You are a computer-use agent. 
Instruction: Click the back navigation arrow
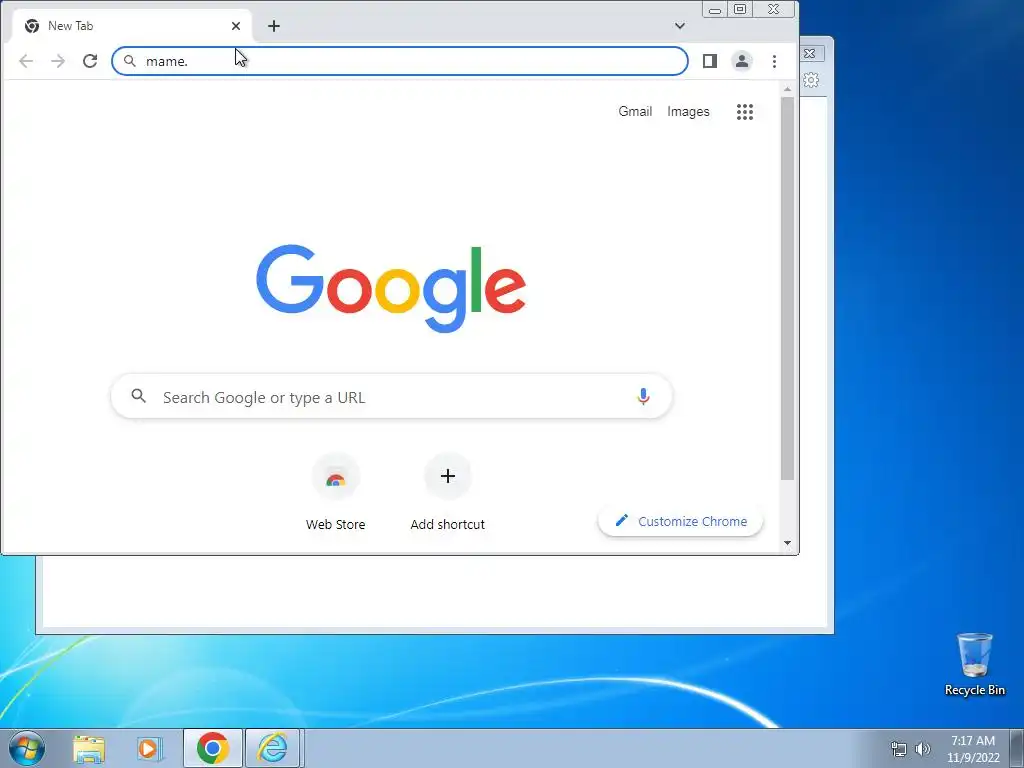coord(26,61)
